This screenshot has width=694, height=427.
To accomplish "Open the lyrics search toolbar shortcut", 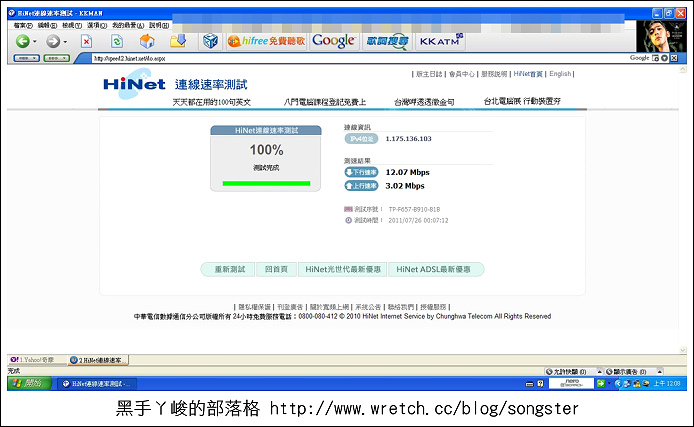I will click(x=387, y=41).
